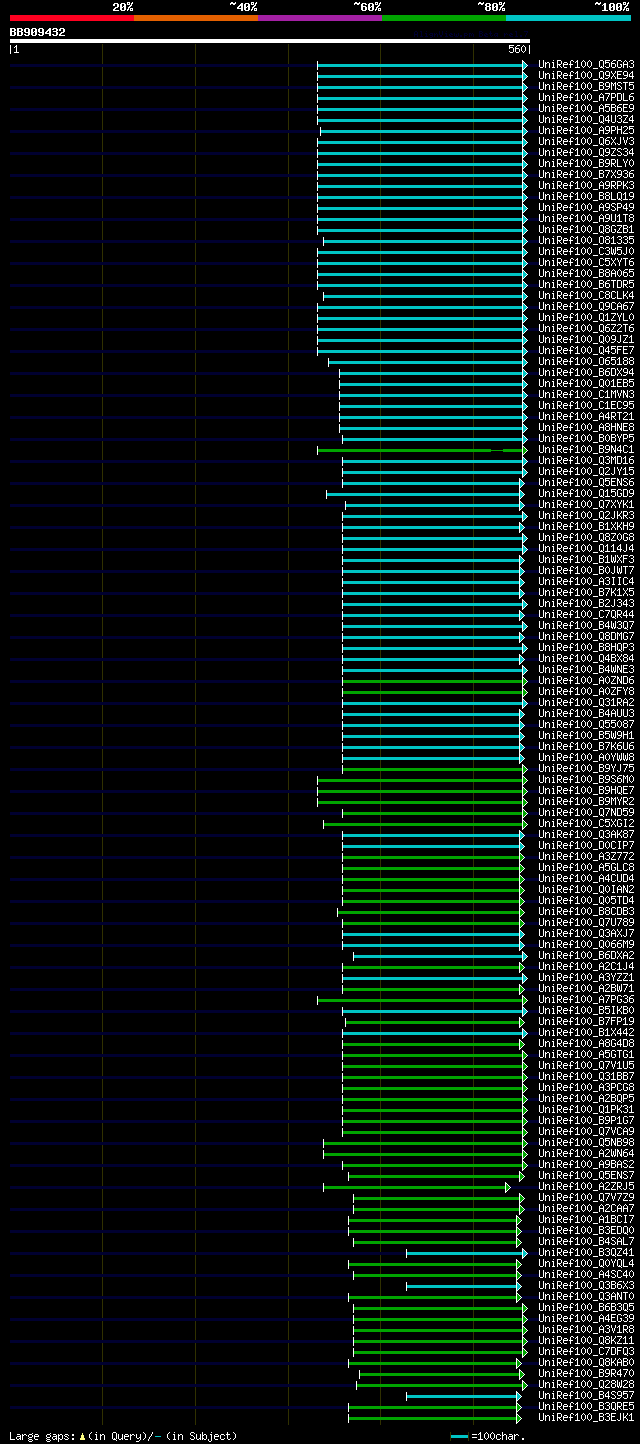Pick hit label UniRef100_Q9CA67
The height and width of the screenshot is (1444, 640).
[x=586, y=307]
